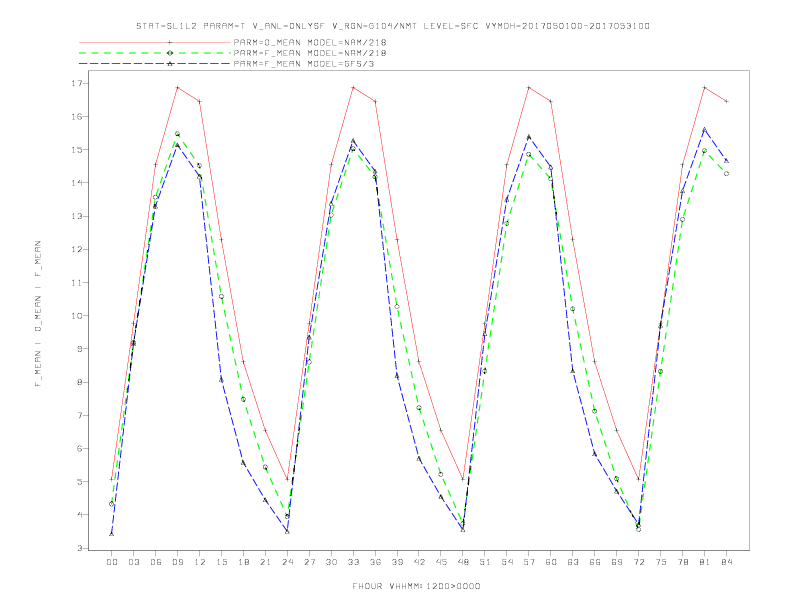Click y-axis tick label 10
Screen dimensions: 792x612
tap(76, 316)
